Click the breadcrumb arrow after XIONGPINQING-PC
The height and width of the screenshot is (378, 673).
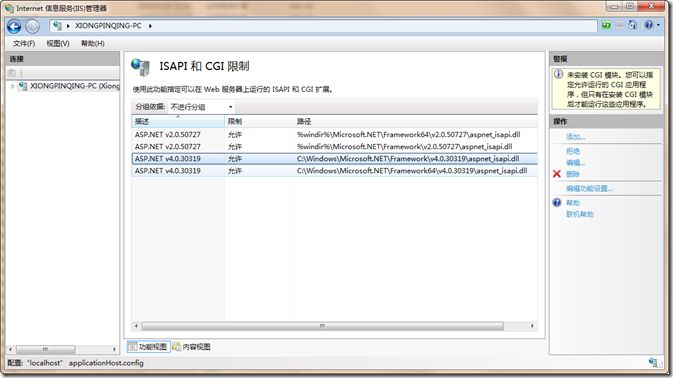[x=150, y=26]
